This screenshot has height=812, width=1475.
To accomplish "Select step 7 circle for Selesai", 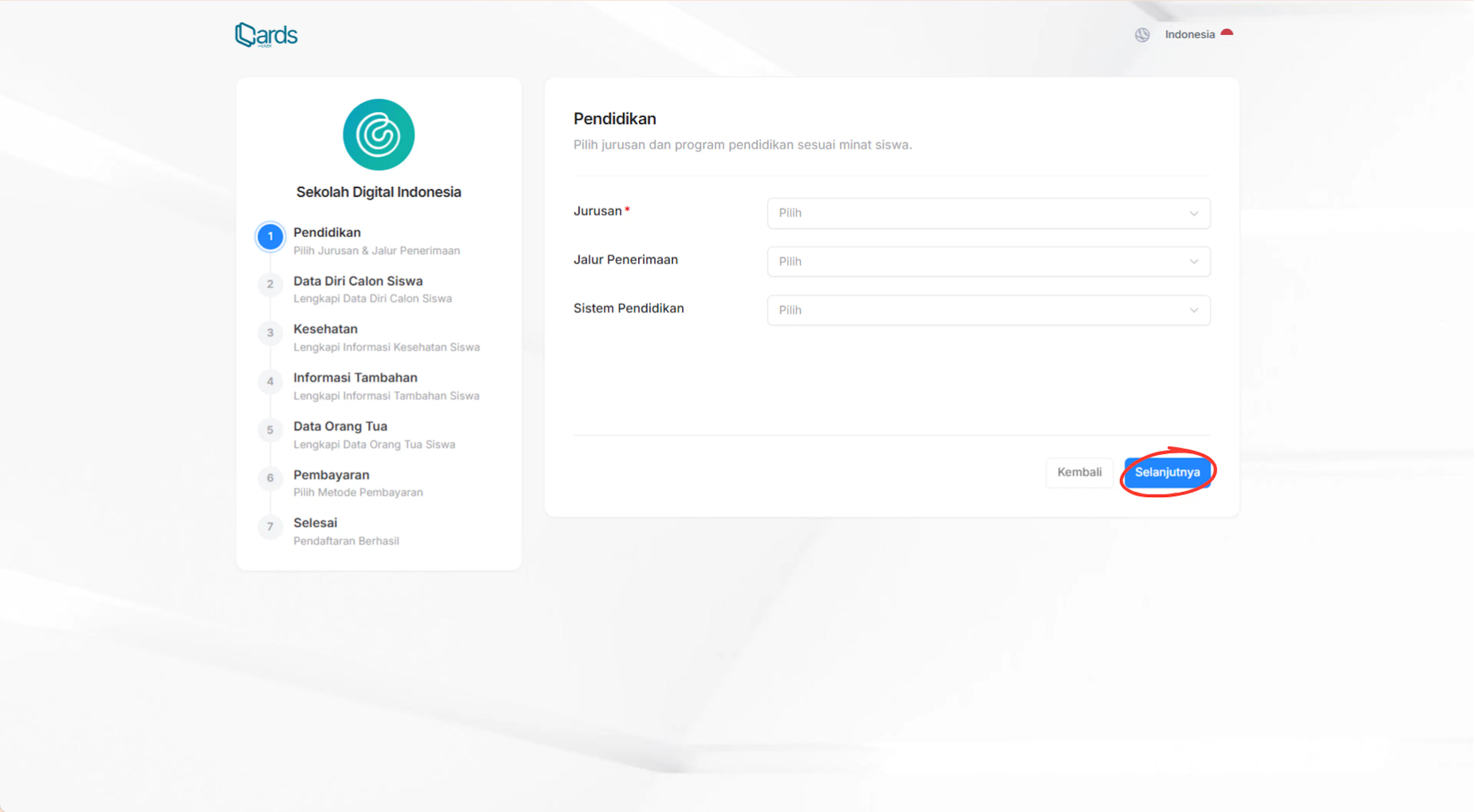I will 270,527.
